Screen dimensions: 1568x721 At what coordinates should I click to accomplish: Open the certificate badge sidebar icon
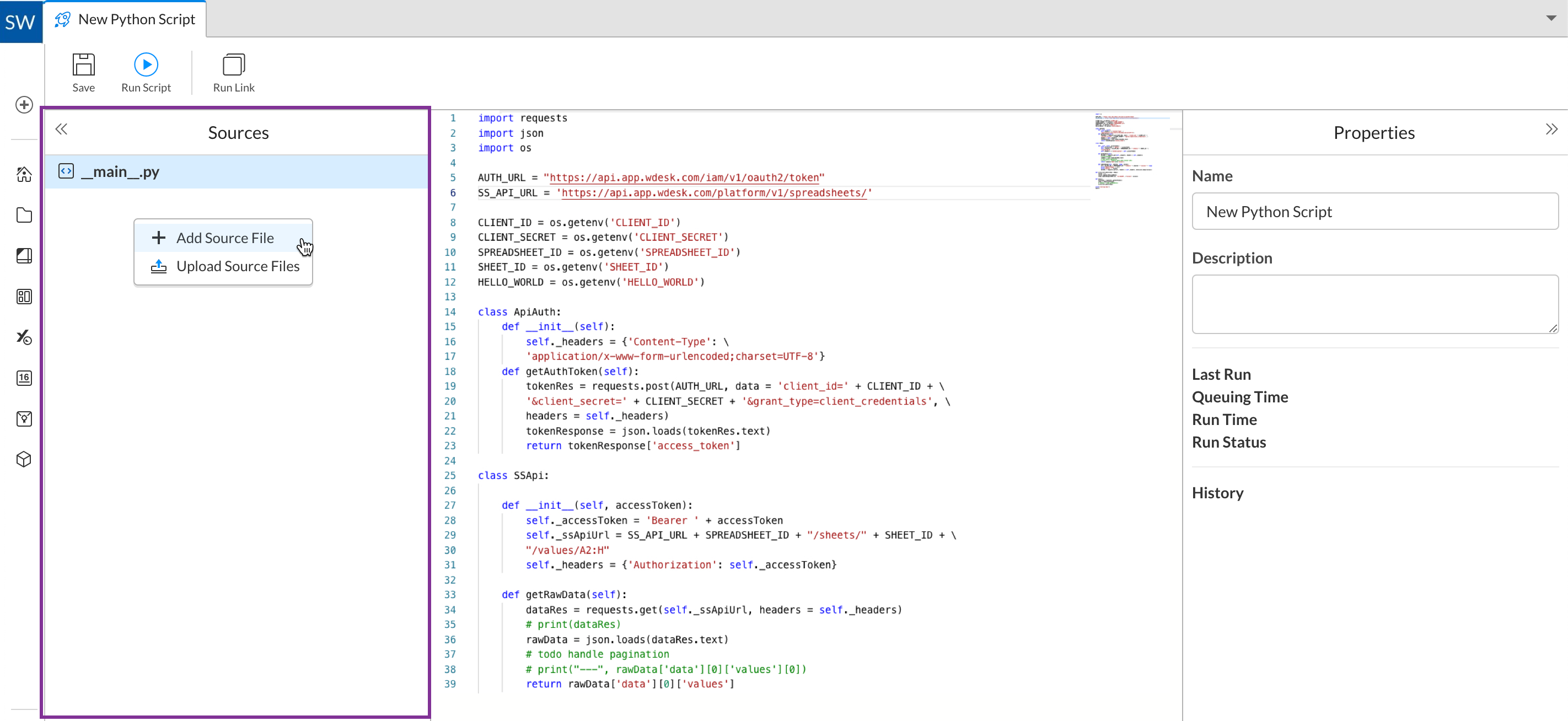23,418
